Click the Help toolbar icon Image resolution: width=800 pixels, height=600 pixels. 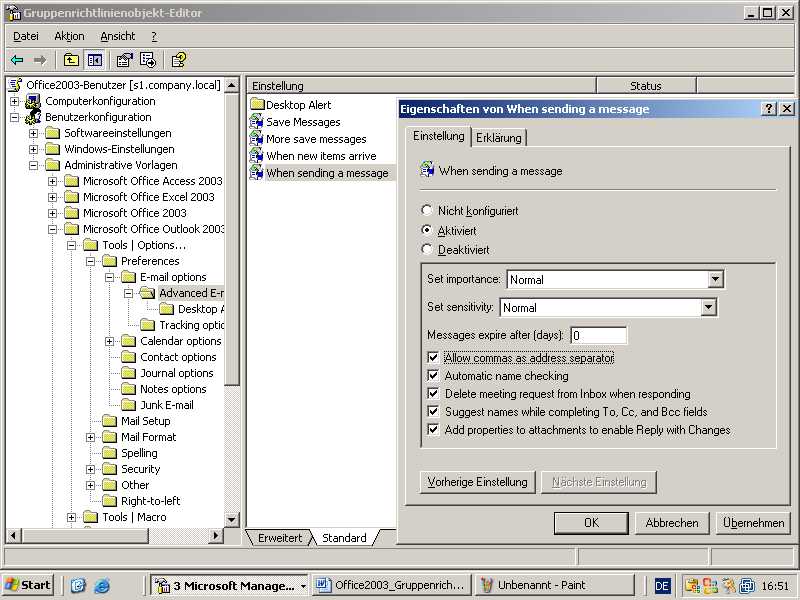click(179, 60)
